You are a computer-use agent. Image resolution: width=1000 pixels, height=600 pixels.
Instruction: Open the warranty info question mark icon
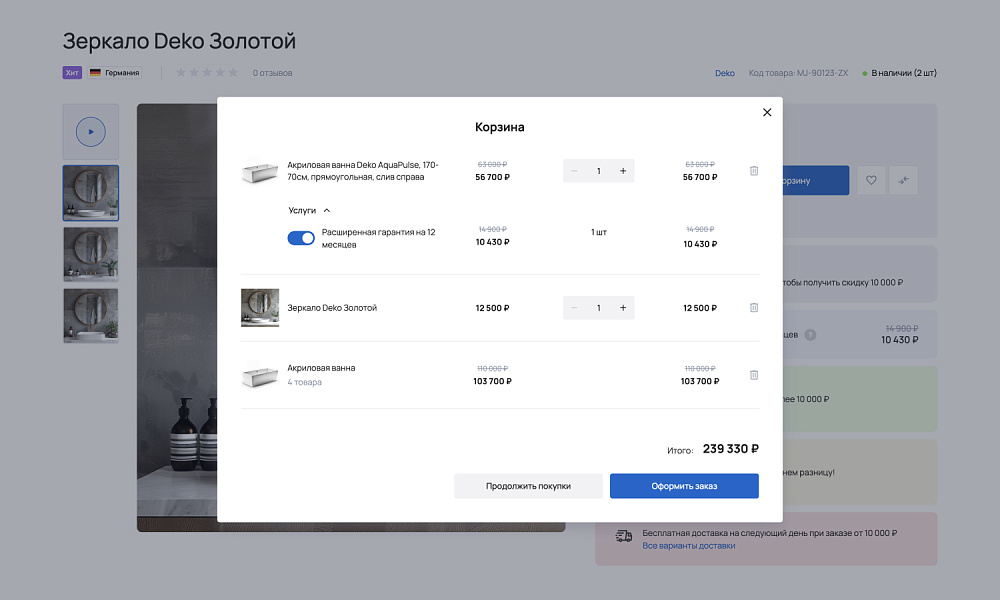coord(811,334)
